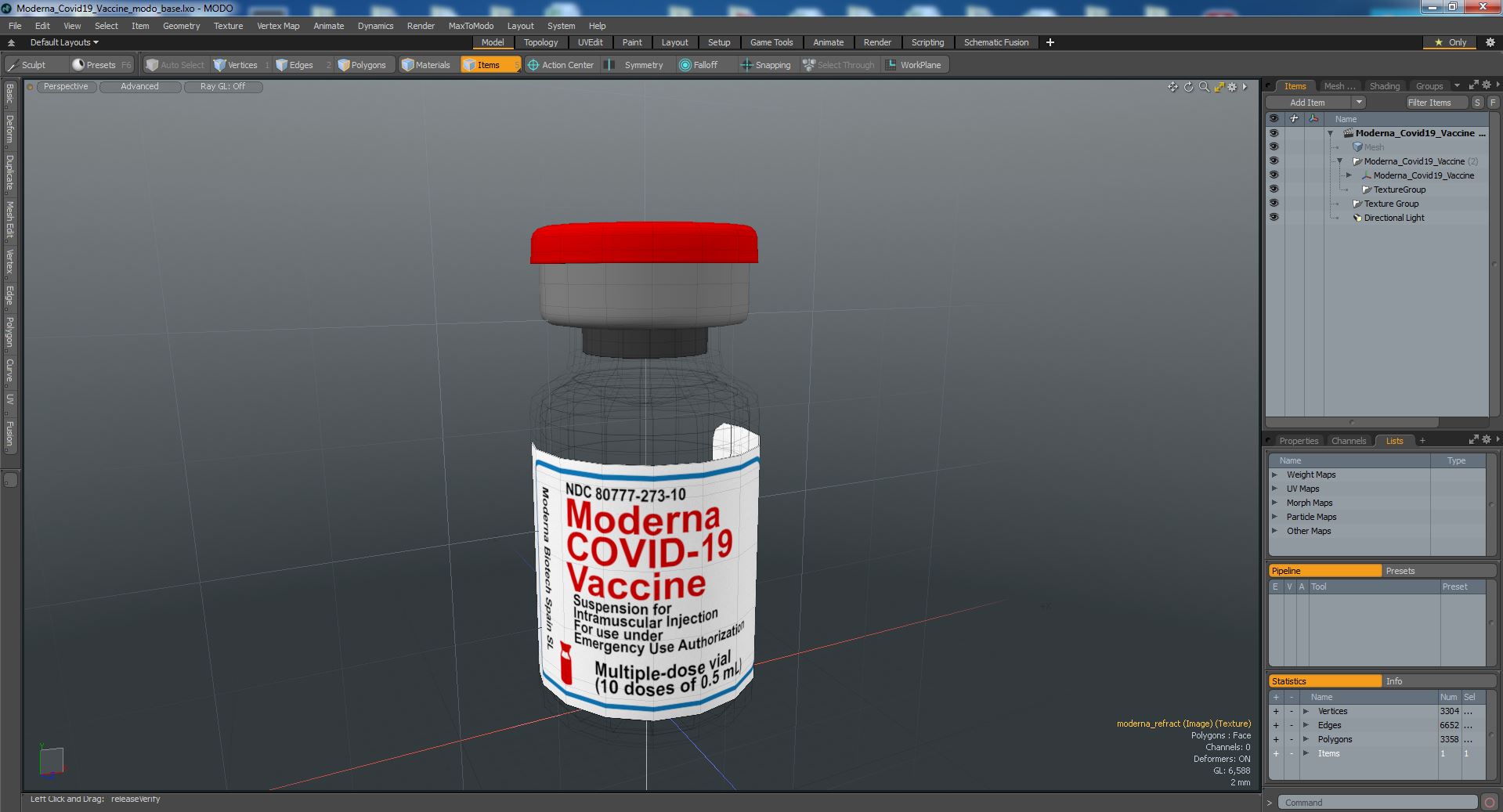Add new layout tab with plus
Viewport: 1503px width, 812px height.
point(1050,42)
